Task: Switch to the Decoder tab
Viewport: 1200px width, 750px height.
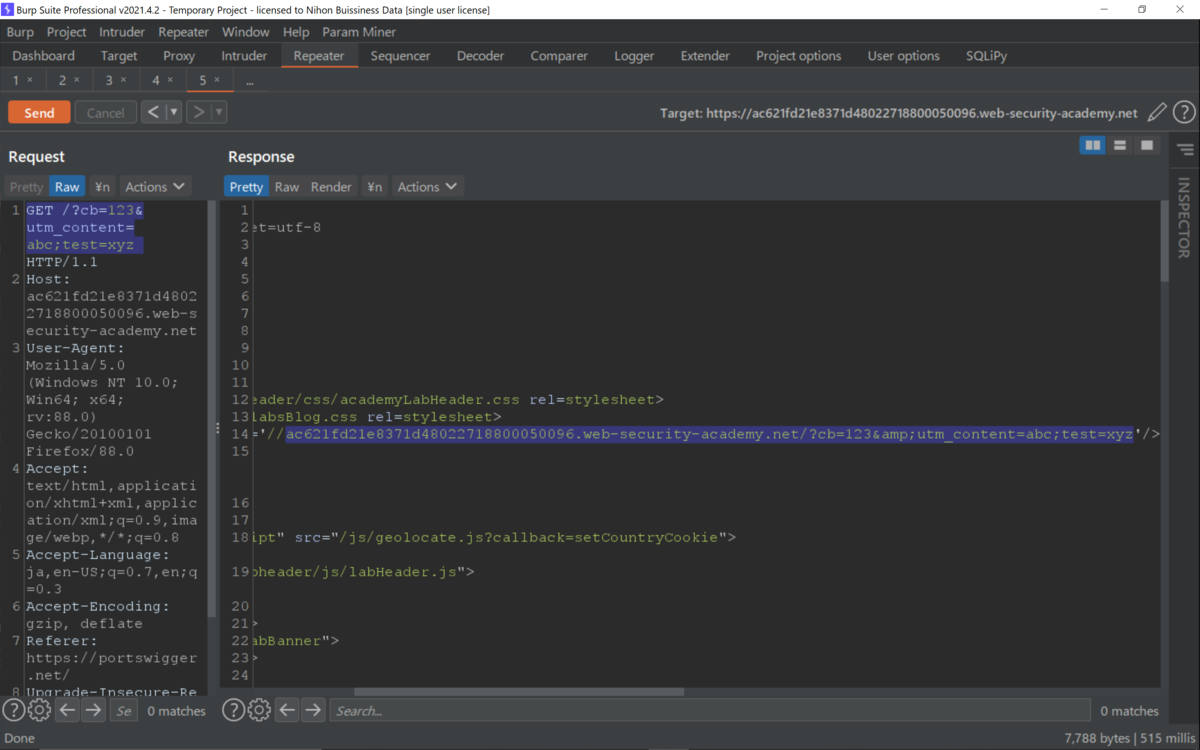Action: pyautogui.click(x=480, y=56)
